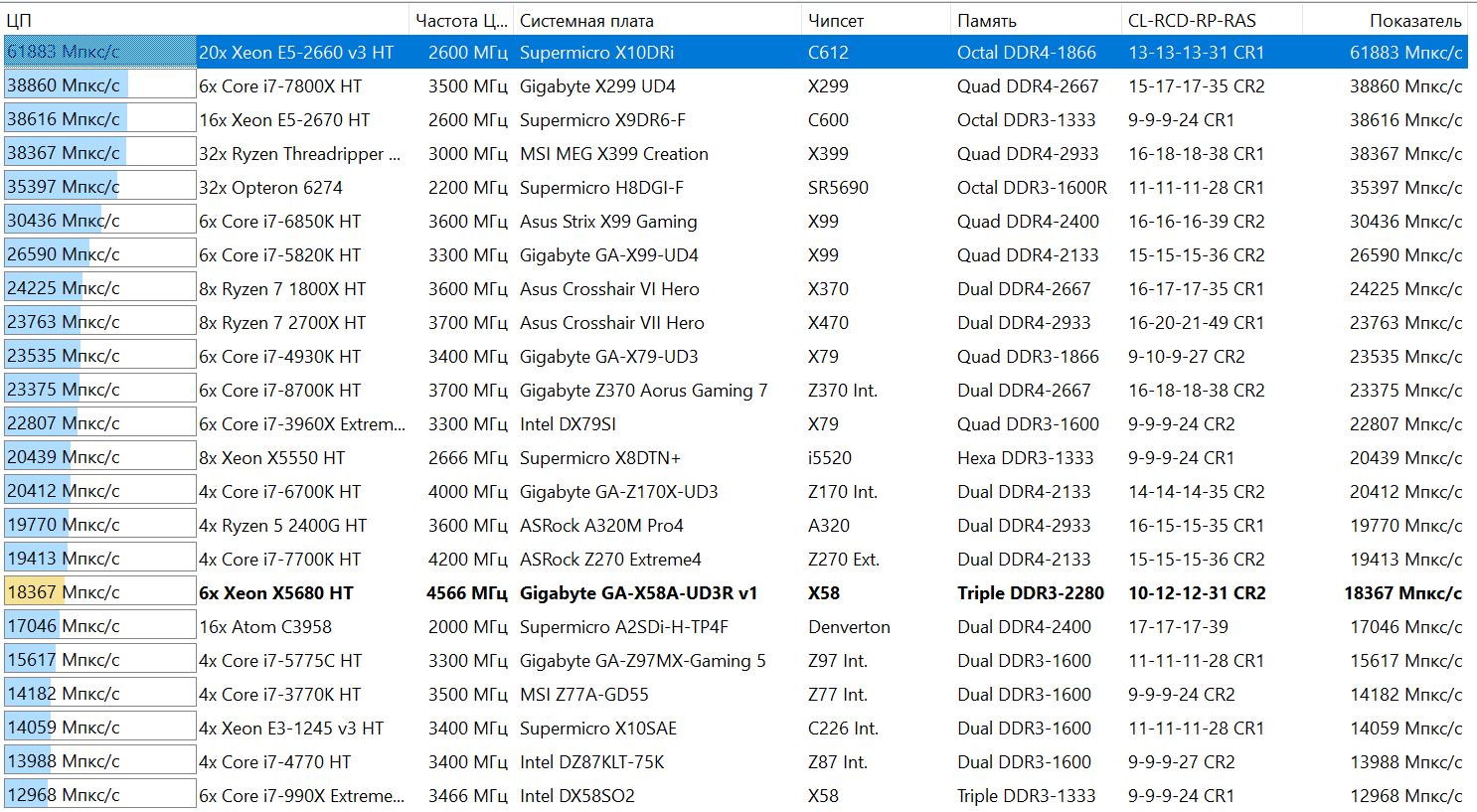This screenshot has width=1477, height=812.
Task: Click the Чипсет column header
Action: 875,20
